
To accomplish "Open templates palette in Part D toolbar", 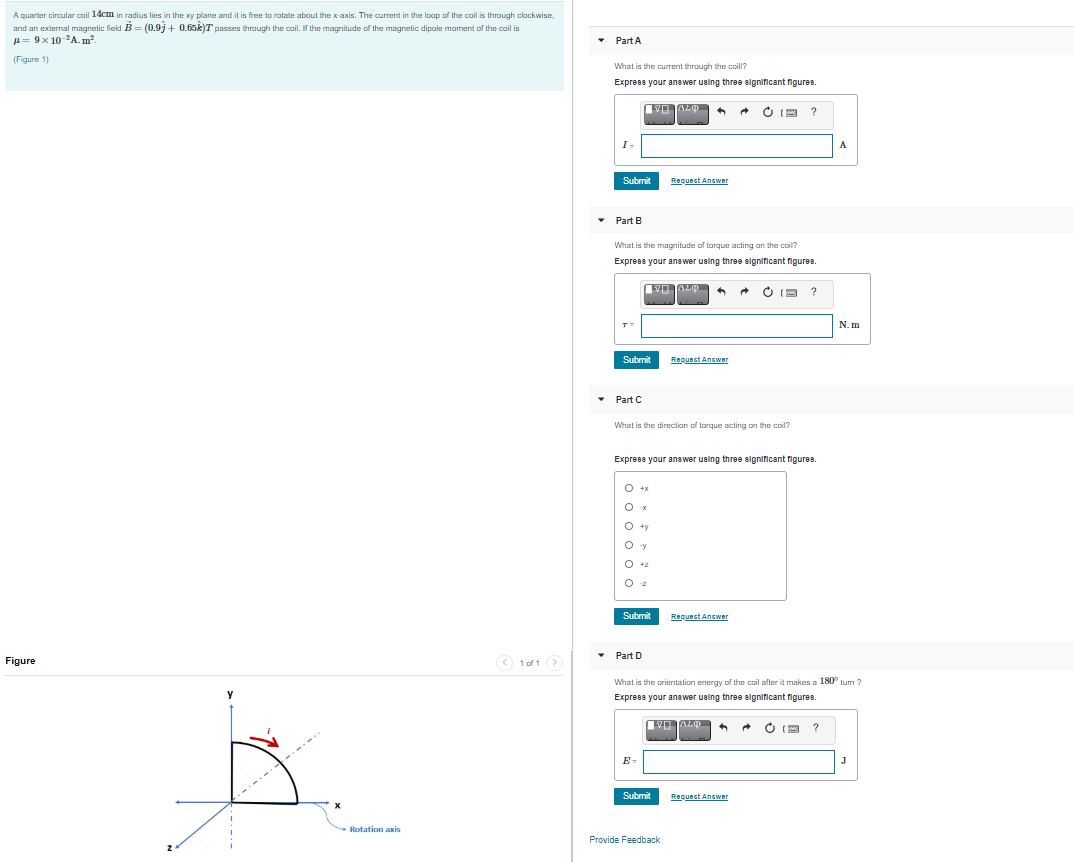I will click(661, 729).
